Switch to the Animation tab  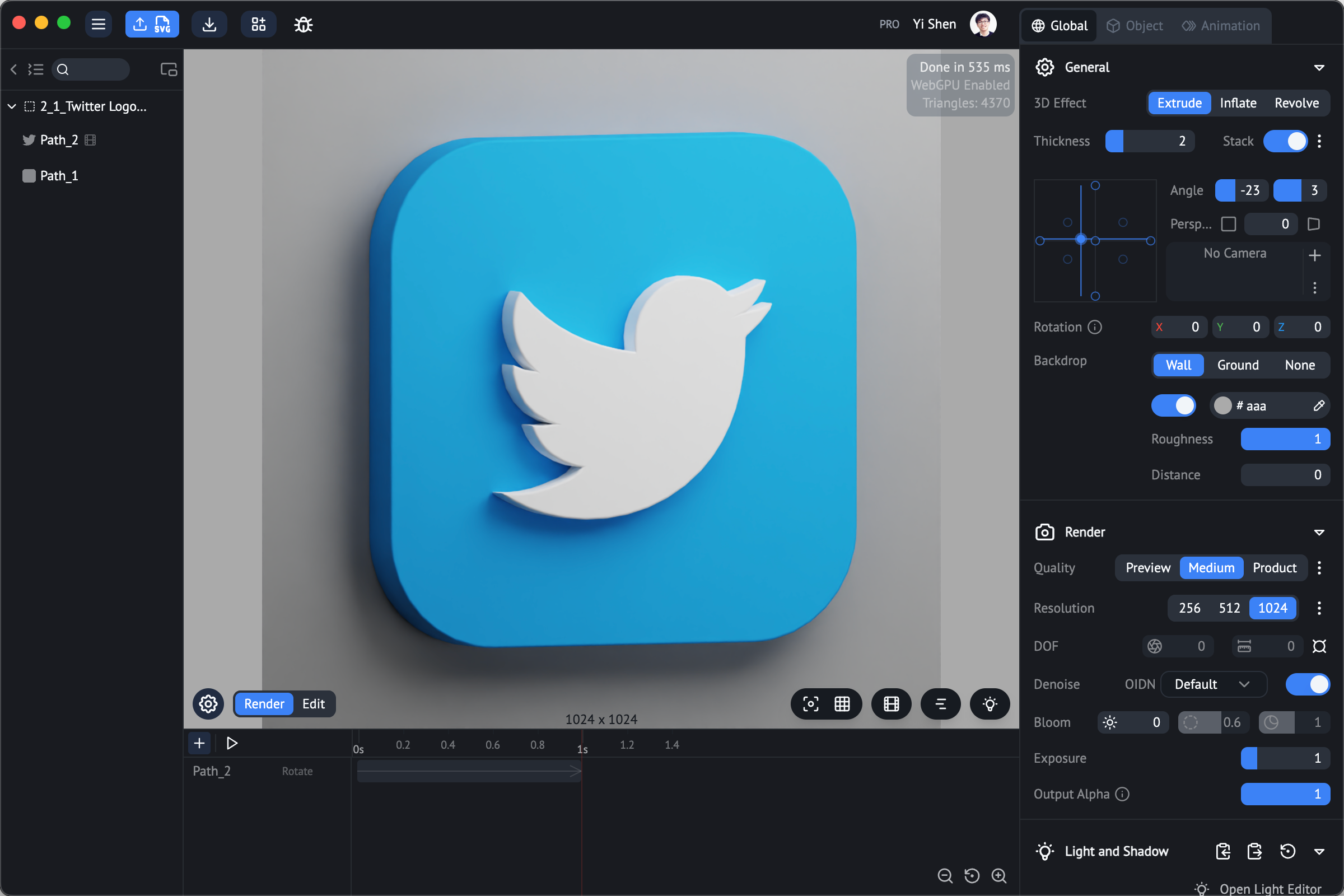click(1221, 26)
